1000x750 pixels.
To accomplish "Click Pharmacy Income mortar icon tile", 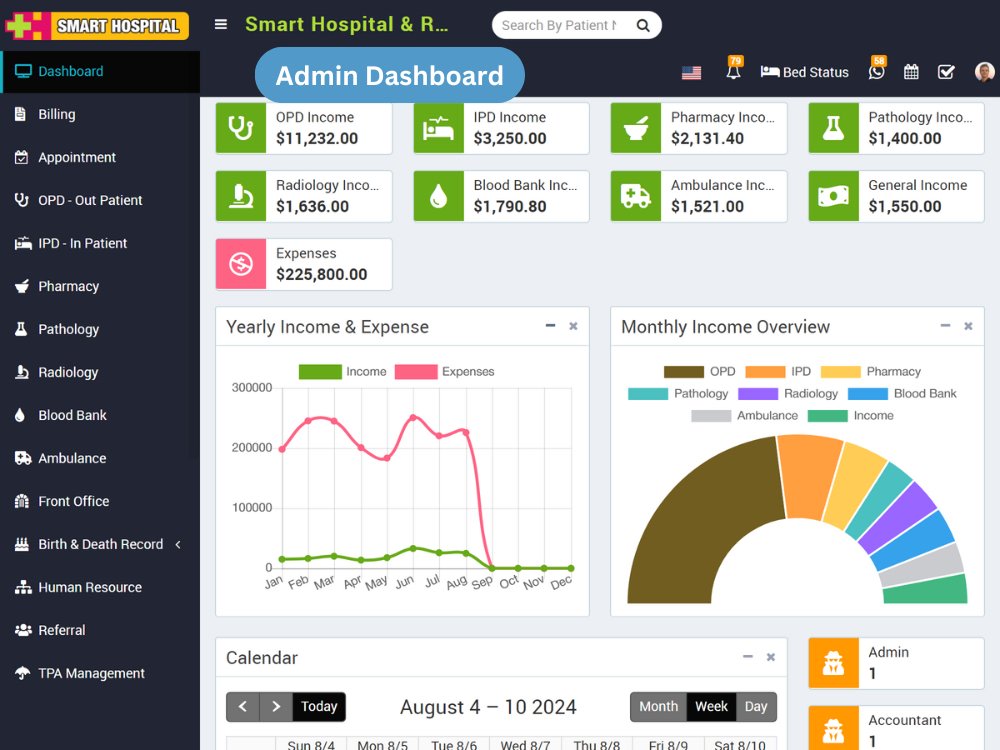I will coord(636,128).
